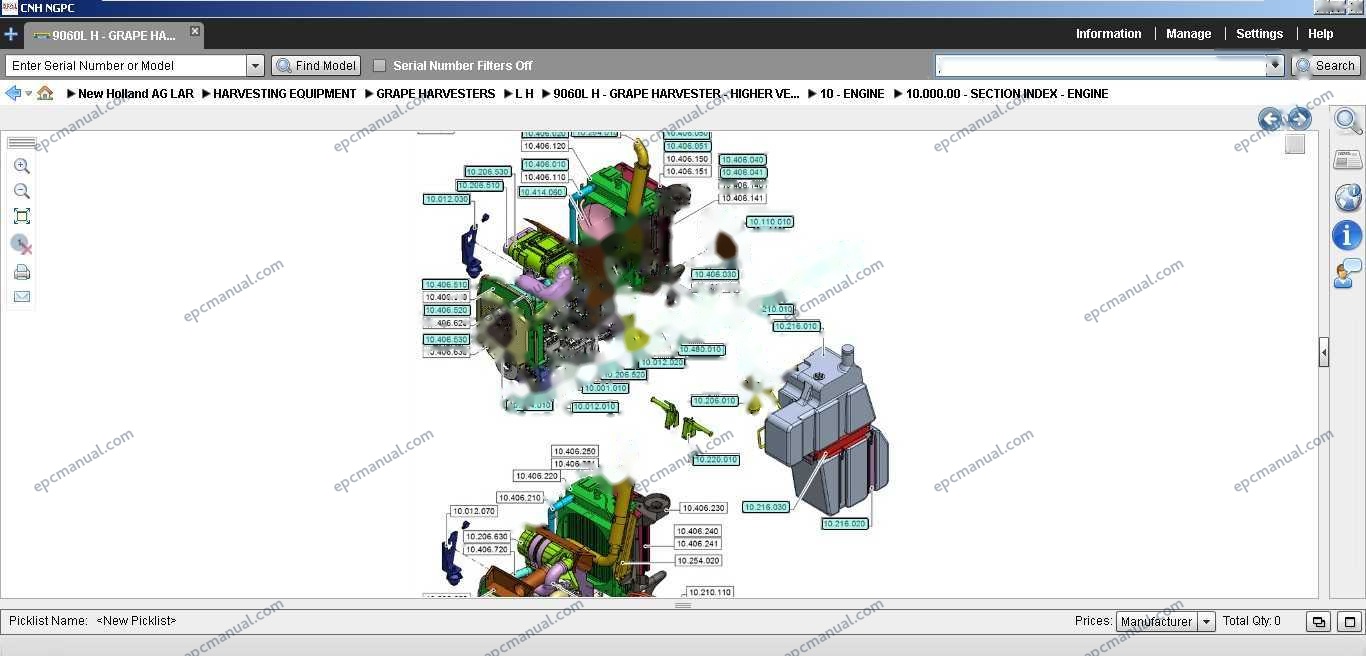The image size is (1366, 656).
Task: Select callout 10.012.030 on diagram
Action: [447, 199]
